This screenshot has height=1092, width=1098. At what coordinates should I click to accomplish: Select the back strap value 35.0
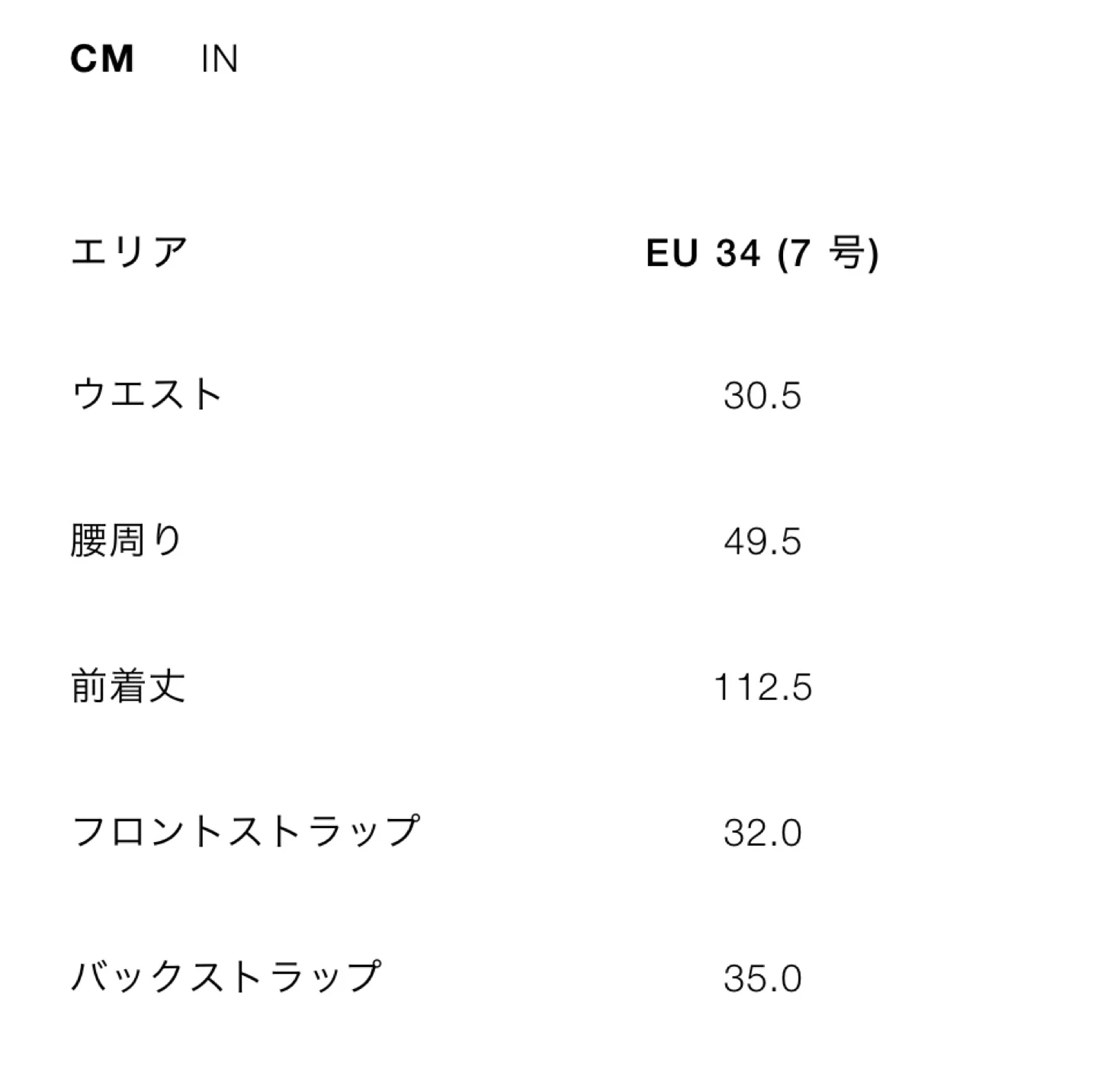point(762,978)
